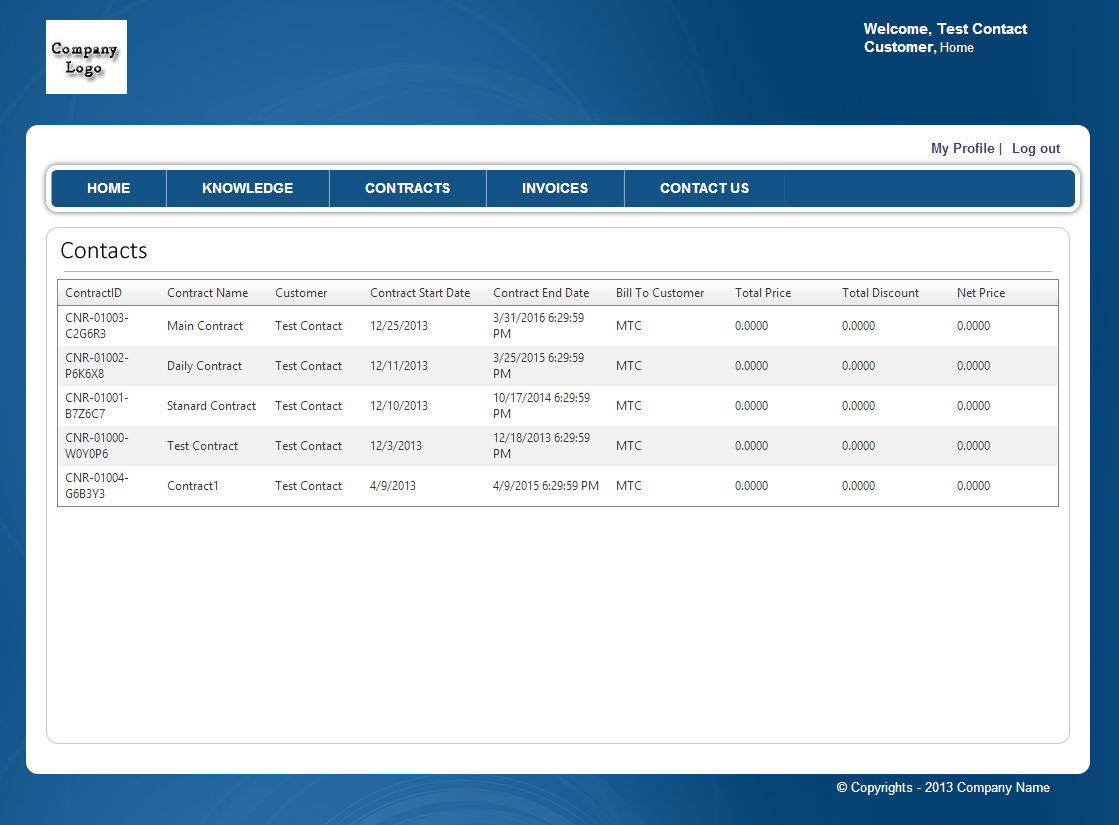
Task: Click the Contract1 name cell
Action: 192,486
